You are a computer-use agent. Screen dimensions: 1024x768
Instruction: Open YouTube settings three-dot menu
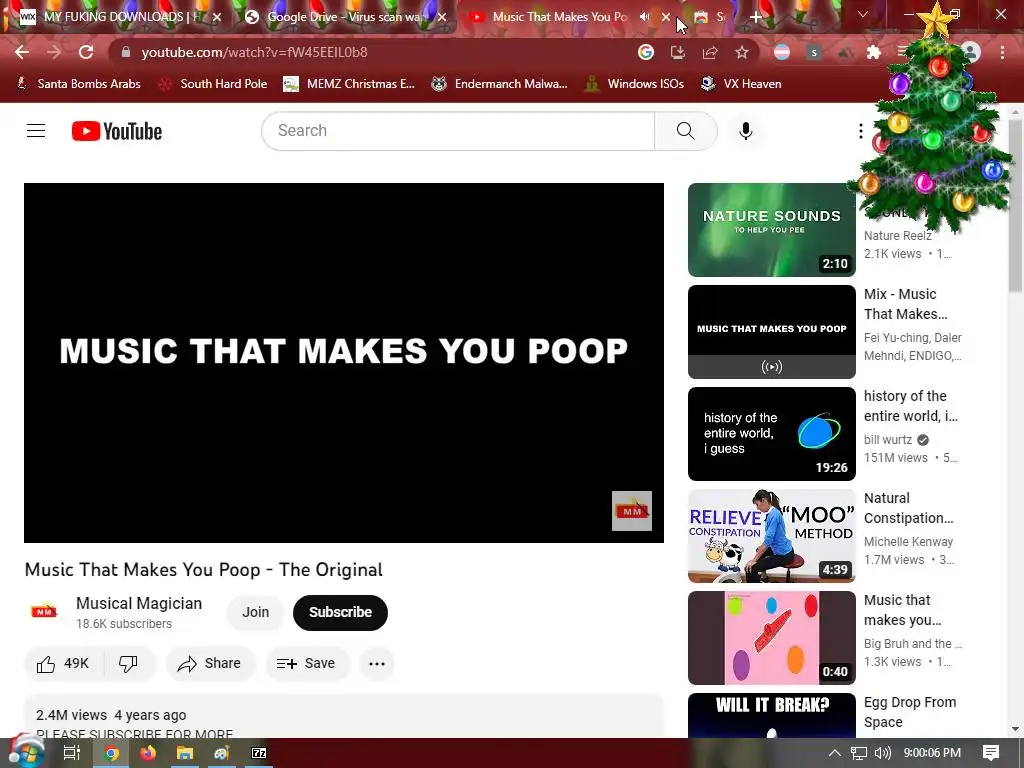pos(860,131)
